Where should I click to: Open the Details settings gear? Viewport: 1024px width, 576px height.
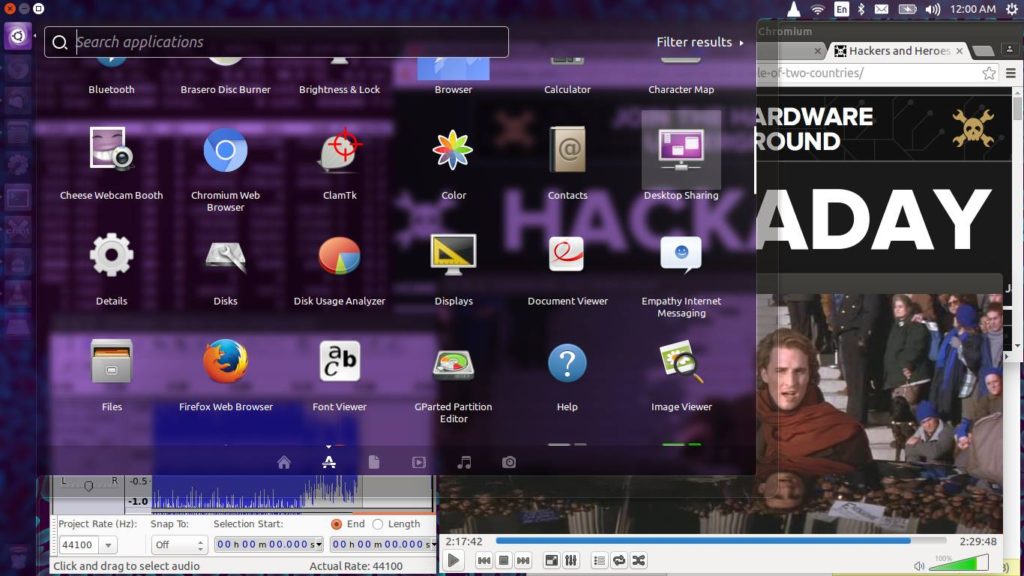tap(111, 255)
